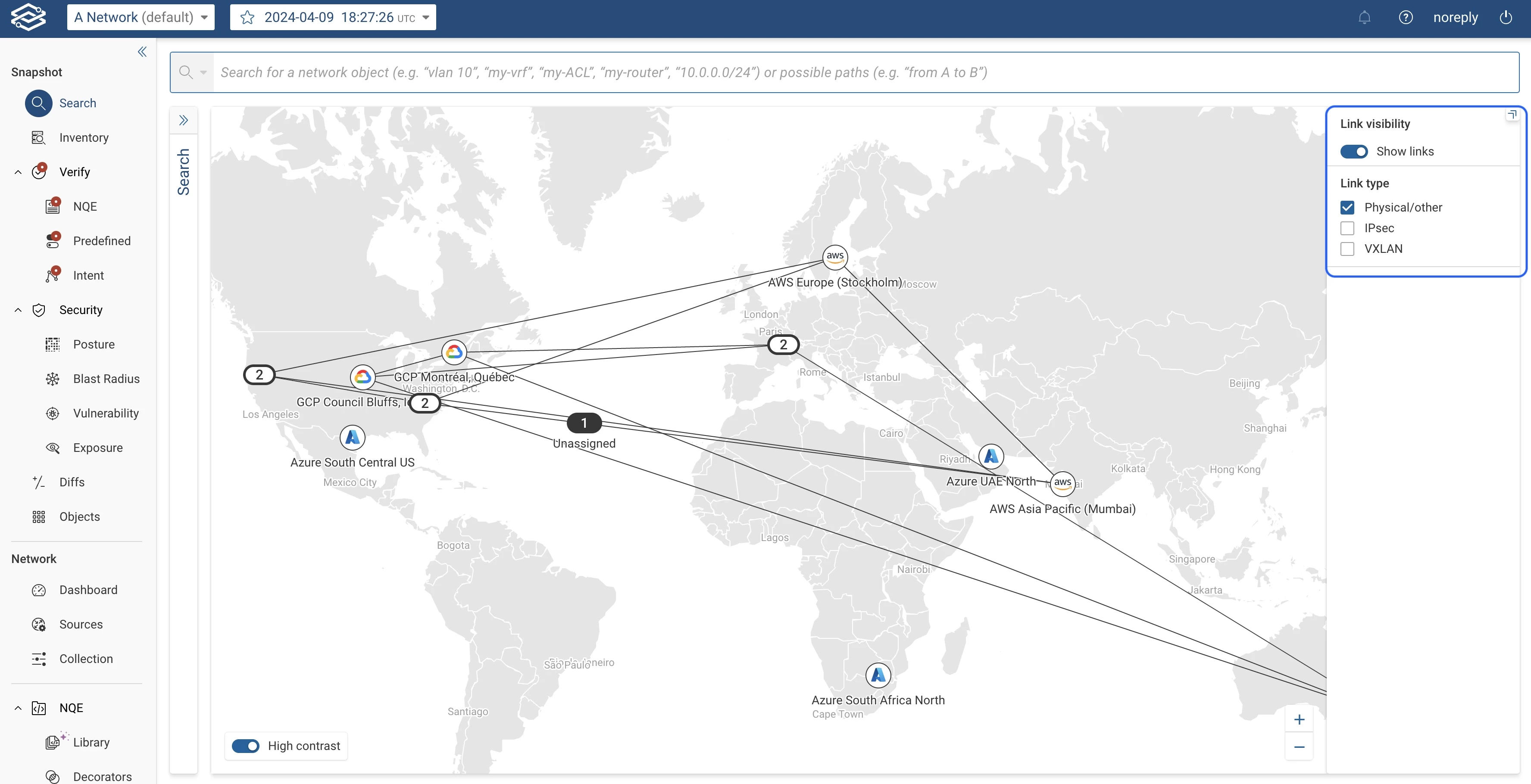Click the noreply user account link
This screenshot has height=784, width=1531.
pos(1455,17)
